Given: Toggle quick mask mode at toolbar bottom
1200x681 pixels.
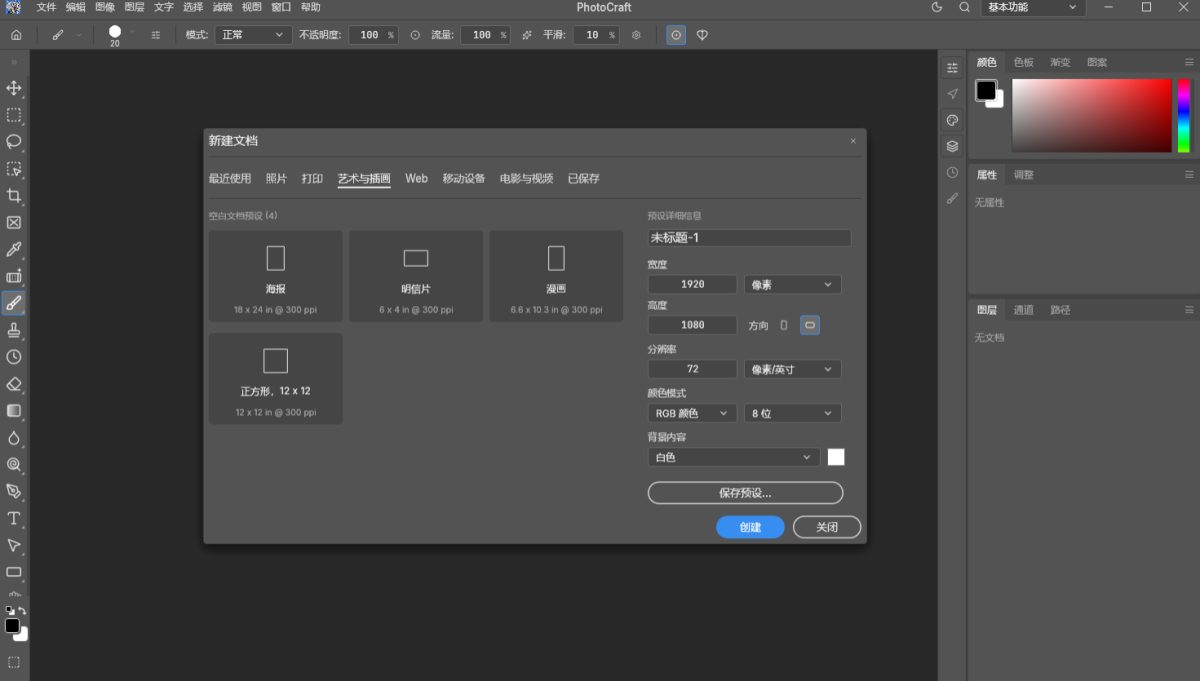Looking at the screenshot, I should click(x=14, y=662).
